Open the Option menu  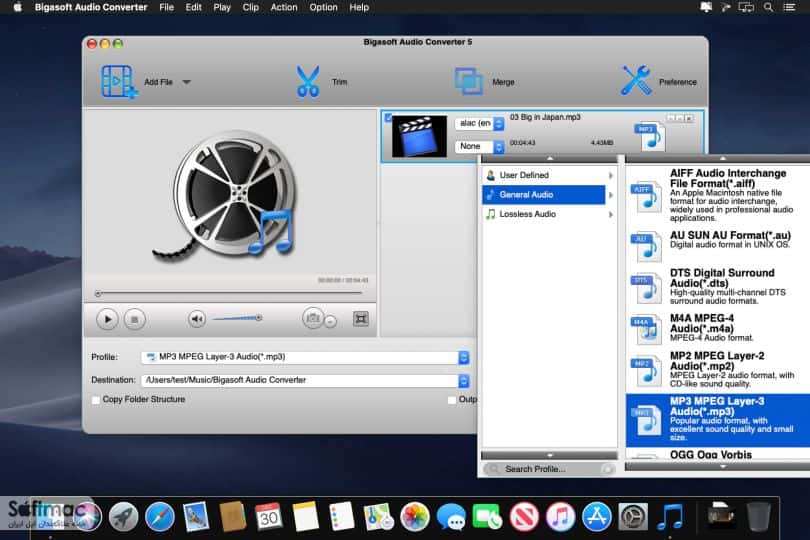coord(323,7)
